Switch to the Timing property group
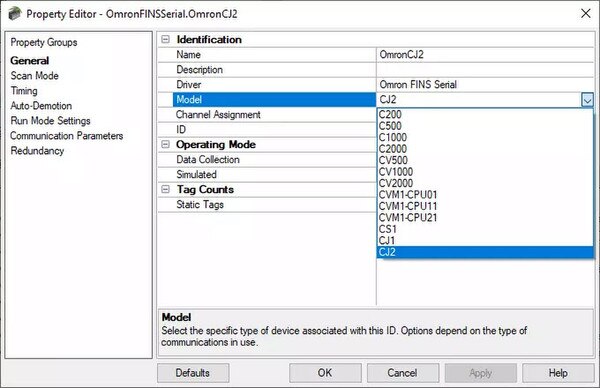This screenshot has width=600, height=388. tap(24, 91)
